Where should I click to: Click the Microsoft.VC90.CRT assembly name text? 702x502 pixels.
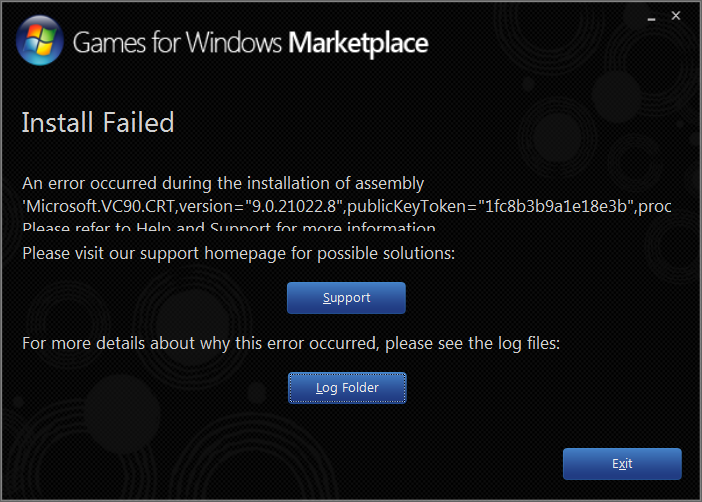coord(98,206)
